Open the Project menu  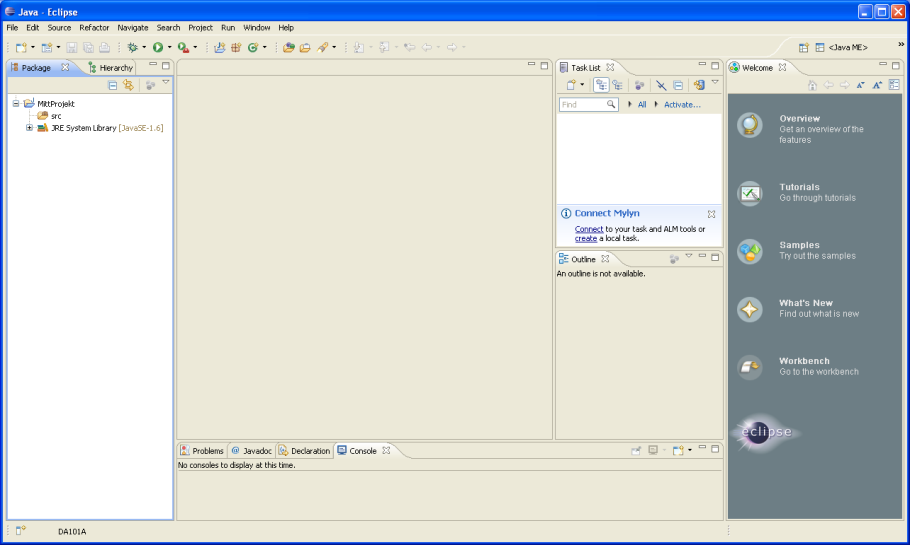pos(200,28)
